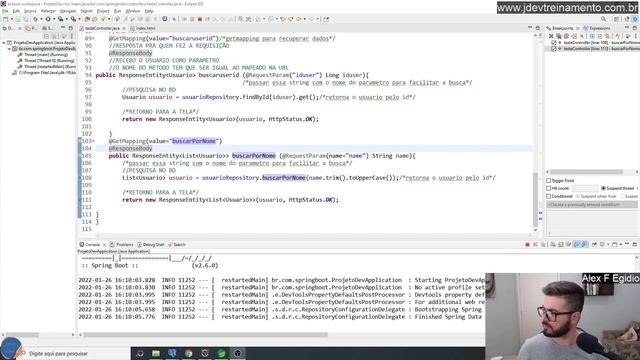640x360 pixels.
Task: Open the External Tools dropdown arrow
Action: 80,19
